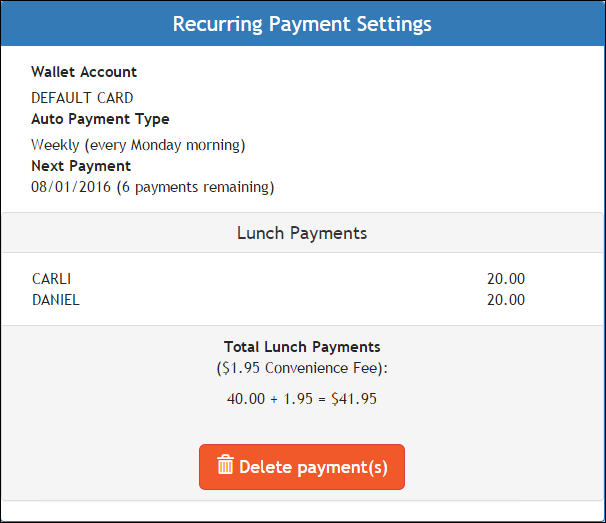The width and height of the screenshot is (606, 523).
Task: Click the Recurring Payment Settings header
Action: [x=302, y=24]
